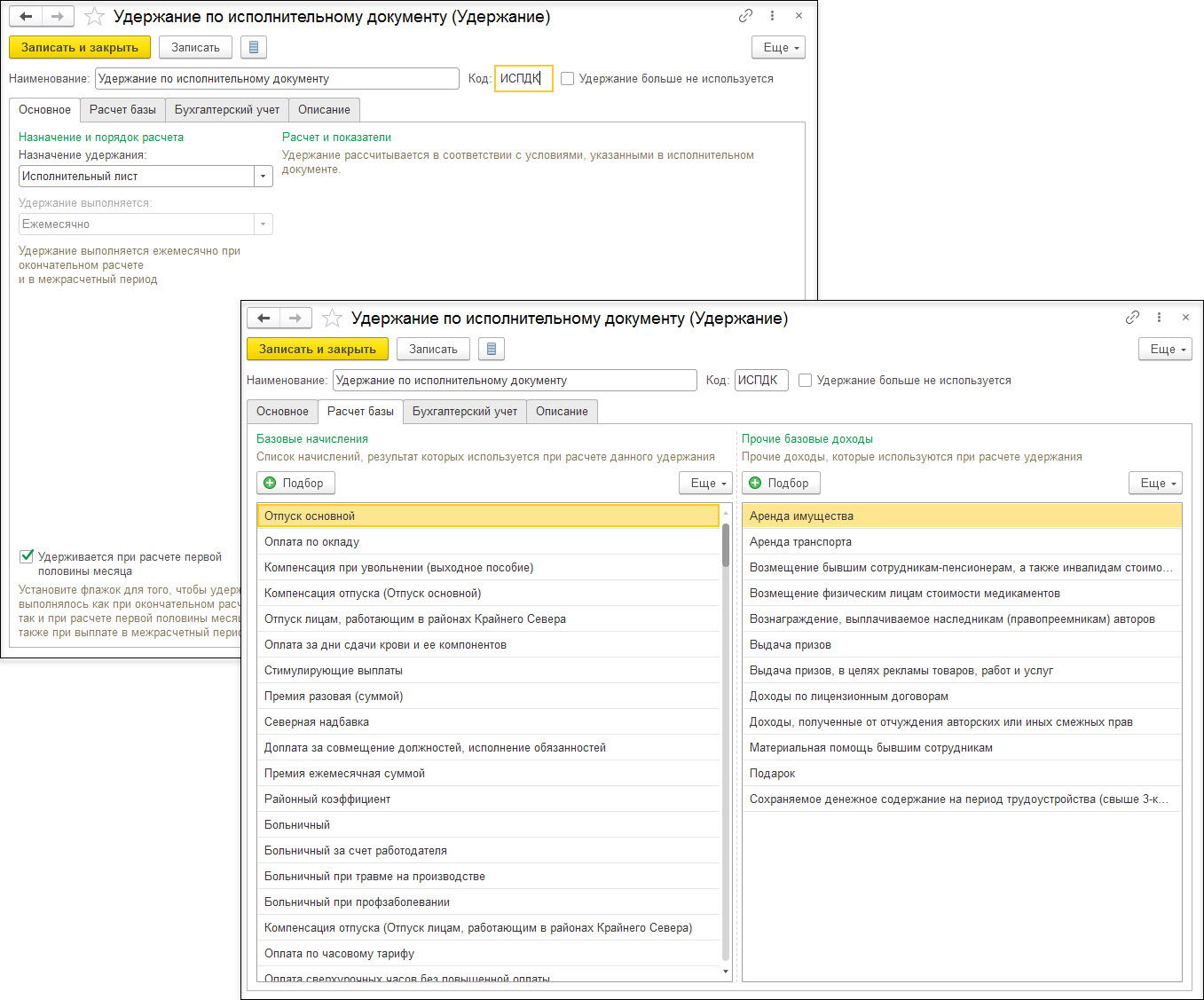Select 'Аренда имущества' row

[x=962, y=516]
